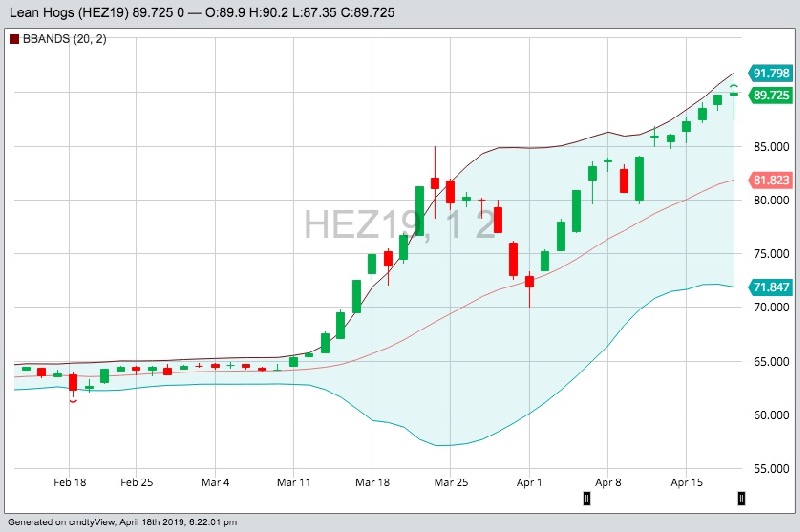Select the middle band value label 81.823
800x532 pixels.
pos(770,180)
